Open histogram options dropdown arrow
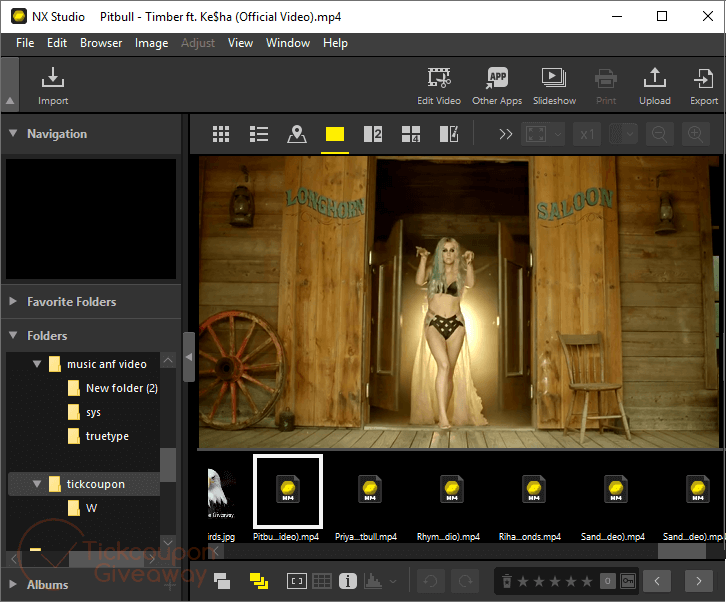Image resolution: width=726 pixels, height=602 pixels. click(393, 581)
